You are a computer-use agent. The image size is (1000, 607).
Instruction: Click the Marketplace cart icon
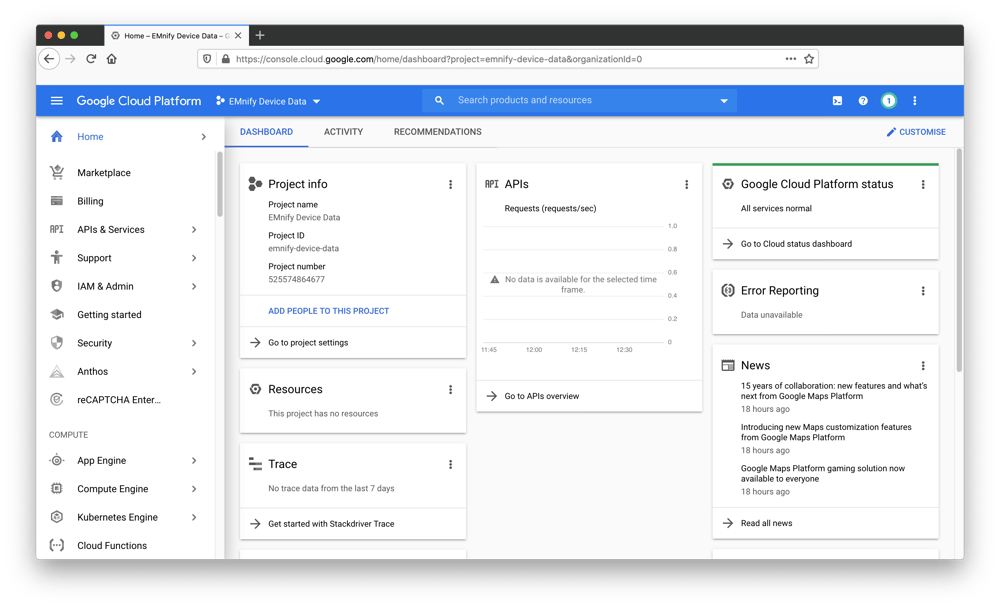pyautogui.click(x=57, y=172)
